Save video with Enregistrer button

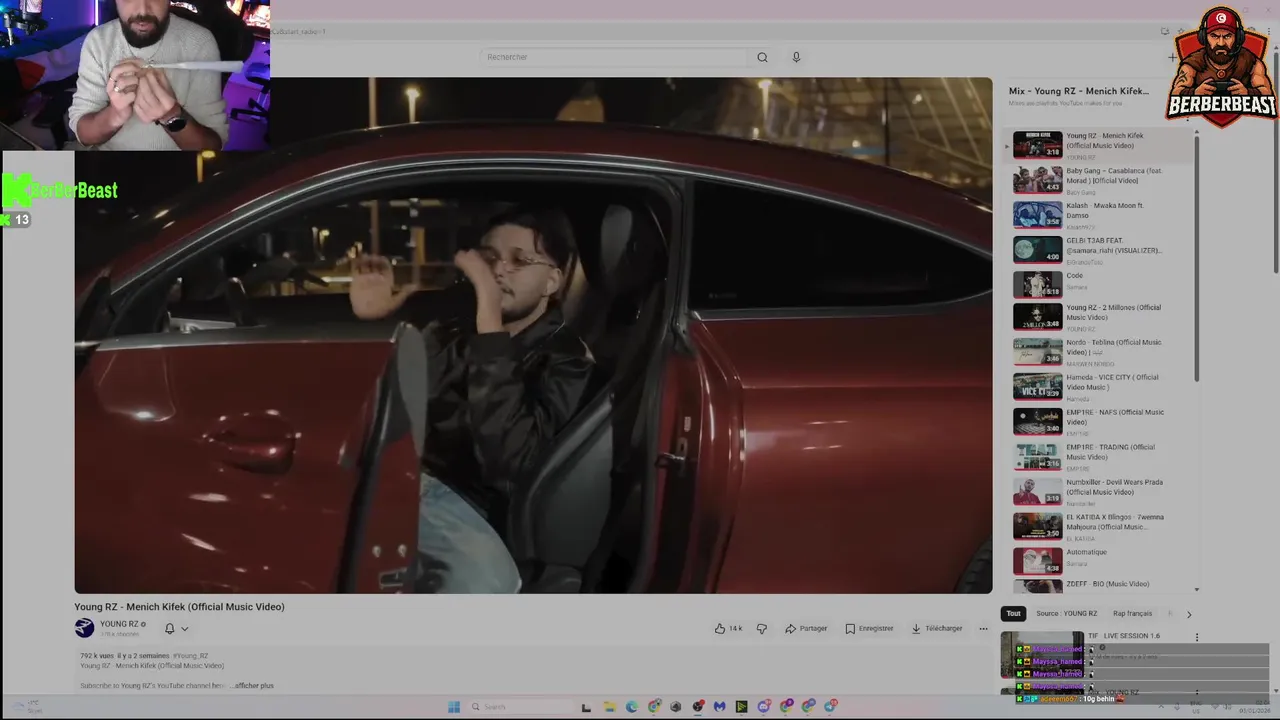click(x=869, y=628)
